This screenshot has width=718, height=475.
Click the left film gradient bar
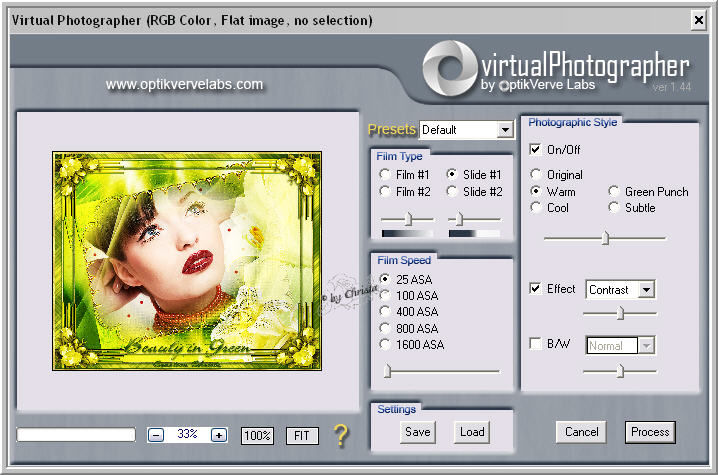point(408,234)
